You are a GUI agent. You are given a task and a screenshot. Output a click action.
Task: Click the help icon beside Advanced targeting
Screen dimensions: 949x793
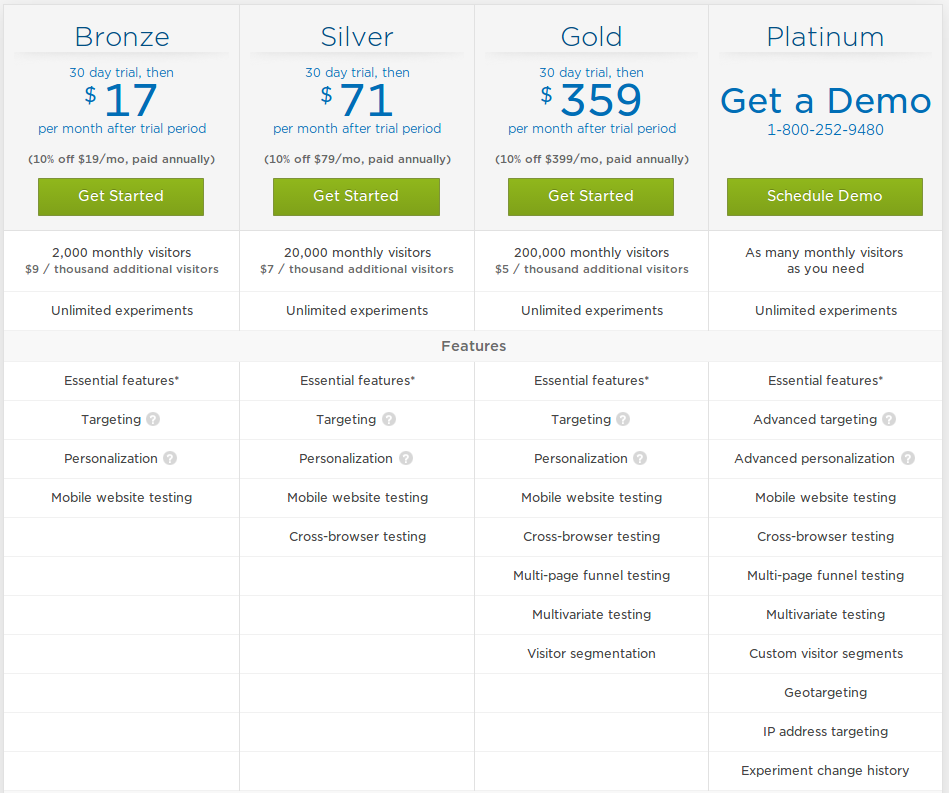[x=888, y=419]
